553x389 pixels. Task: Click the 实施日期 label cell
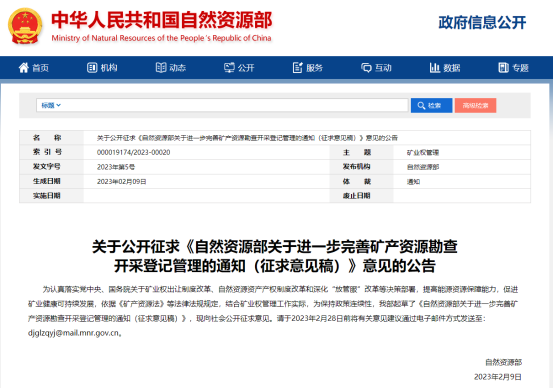[51, 196]
